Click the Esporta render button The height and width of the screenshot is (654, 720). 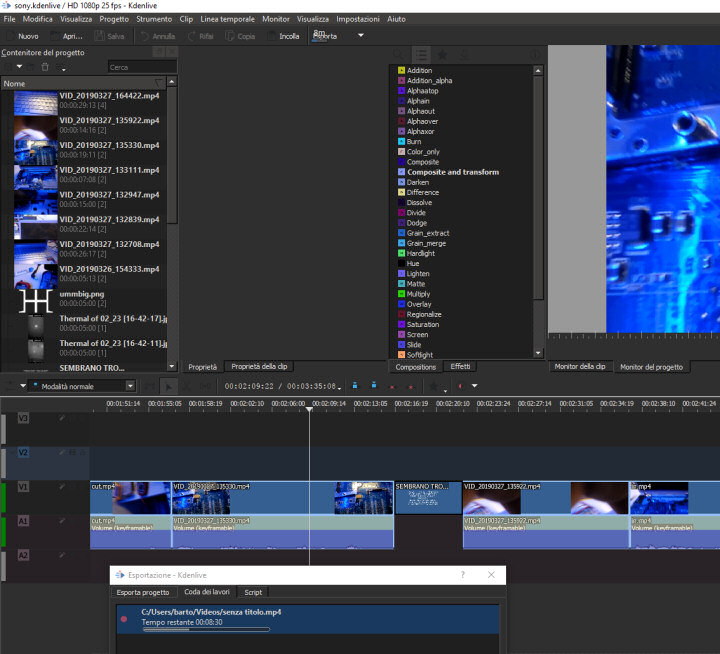[325, 36]
